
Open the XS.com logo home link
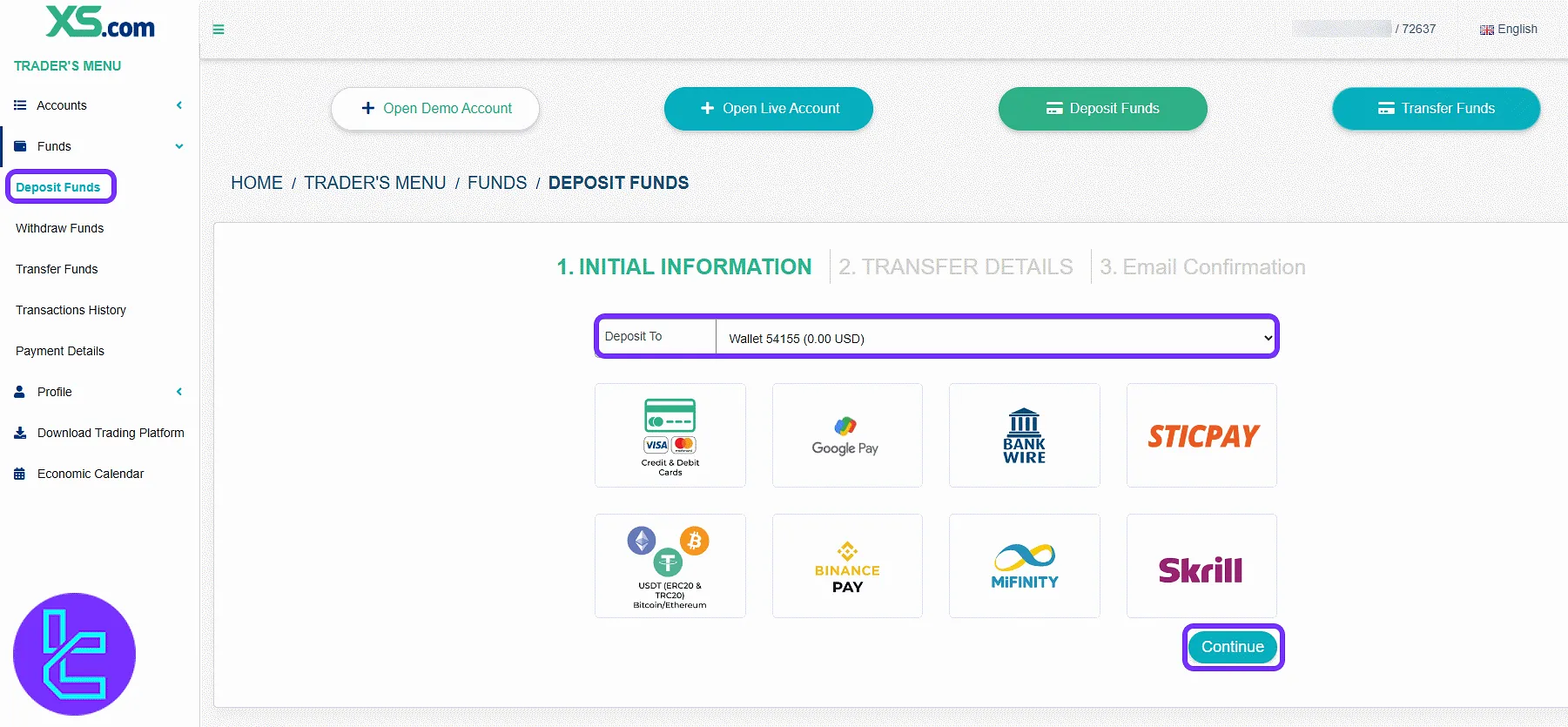(x=100, y=23)
